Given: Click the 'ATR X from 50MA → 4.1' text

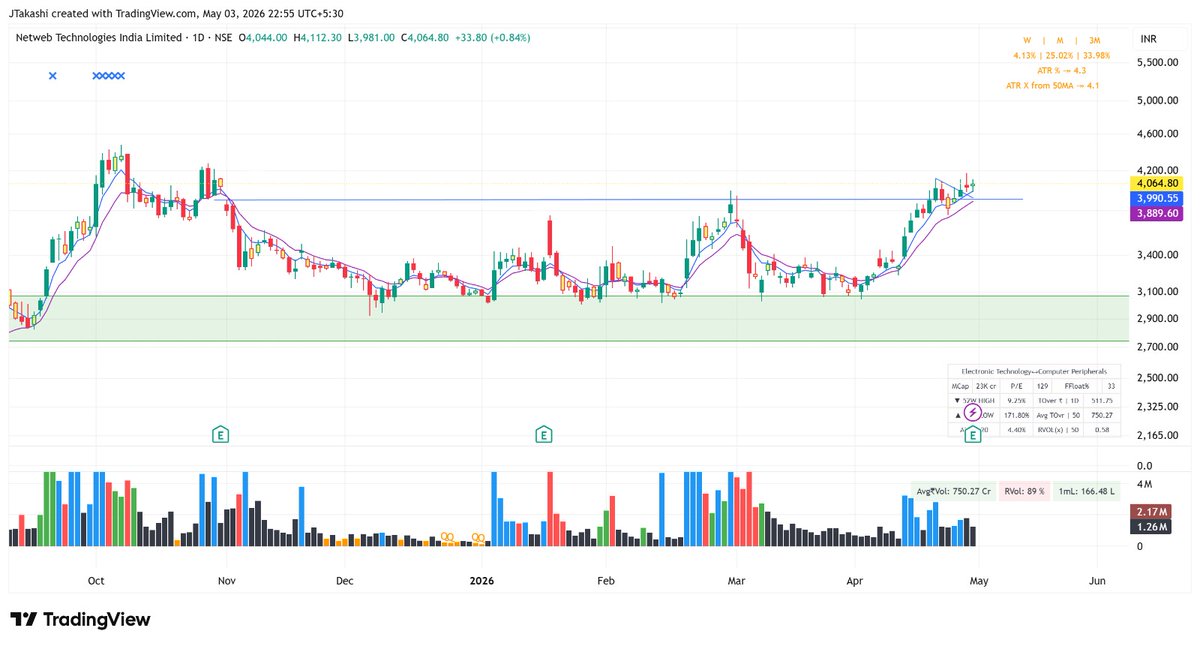Looking at the screenshot, I should [x=1052, y=86].
